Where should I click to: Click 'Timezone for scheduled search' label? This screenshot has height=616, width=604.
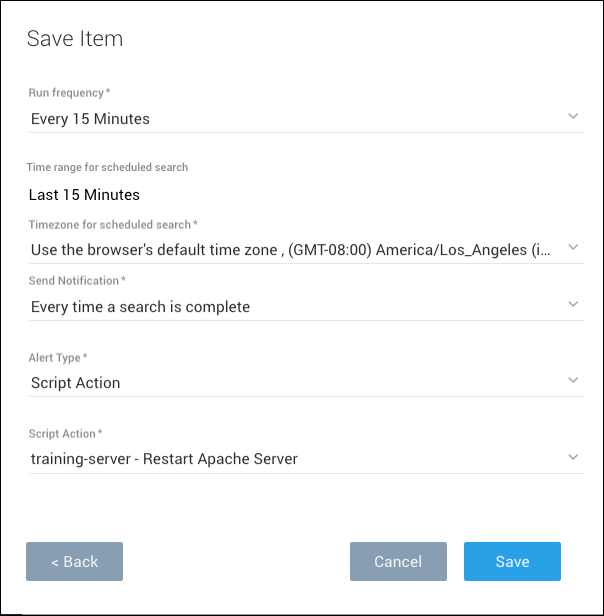[111, 225]
